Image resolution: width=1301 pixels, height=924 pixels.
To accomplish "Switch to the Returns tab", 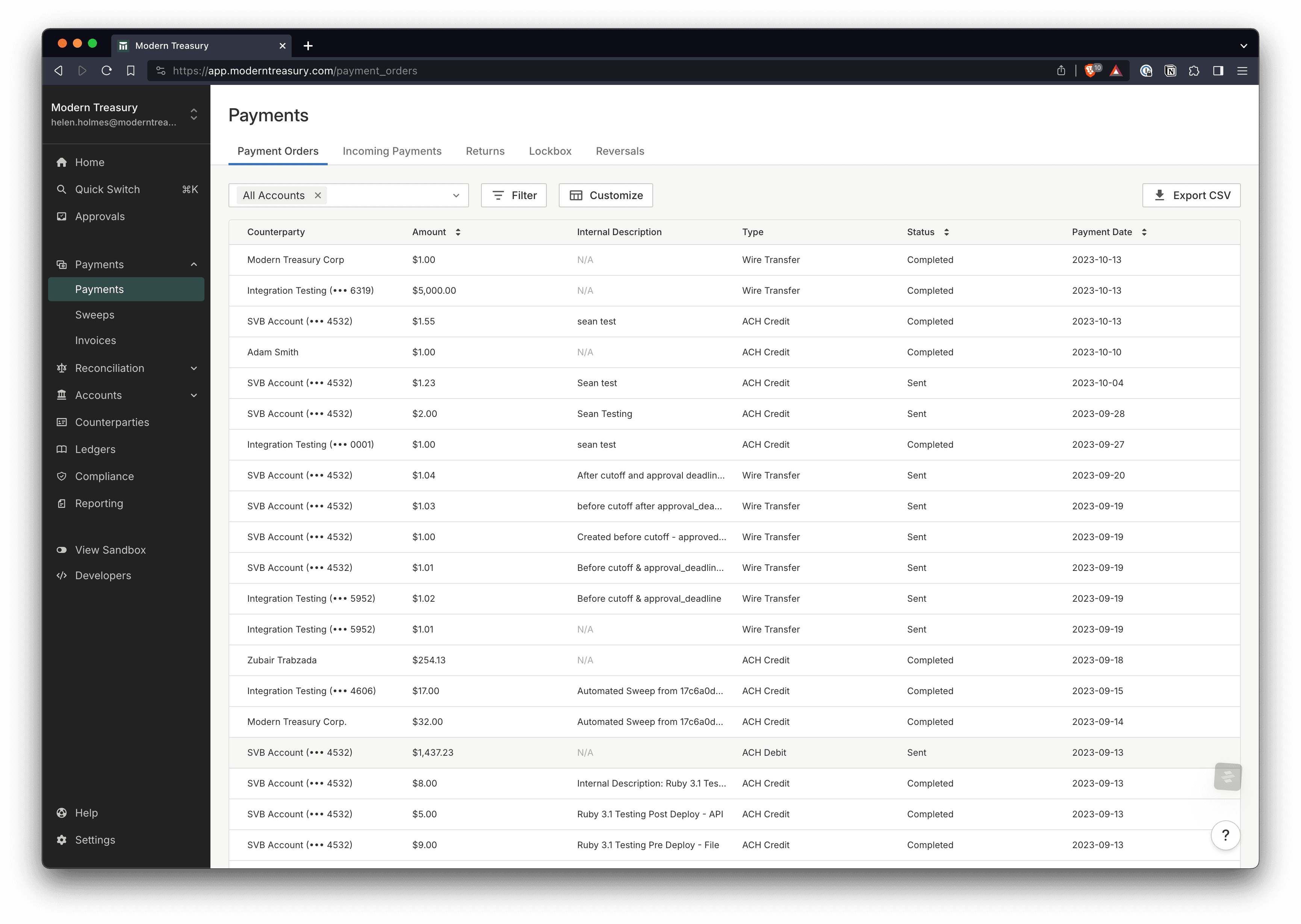I will 485,151.
